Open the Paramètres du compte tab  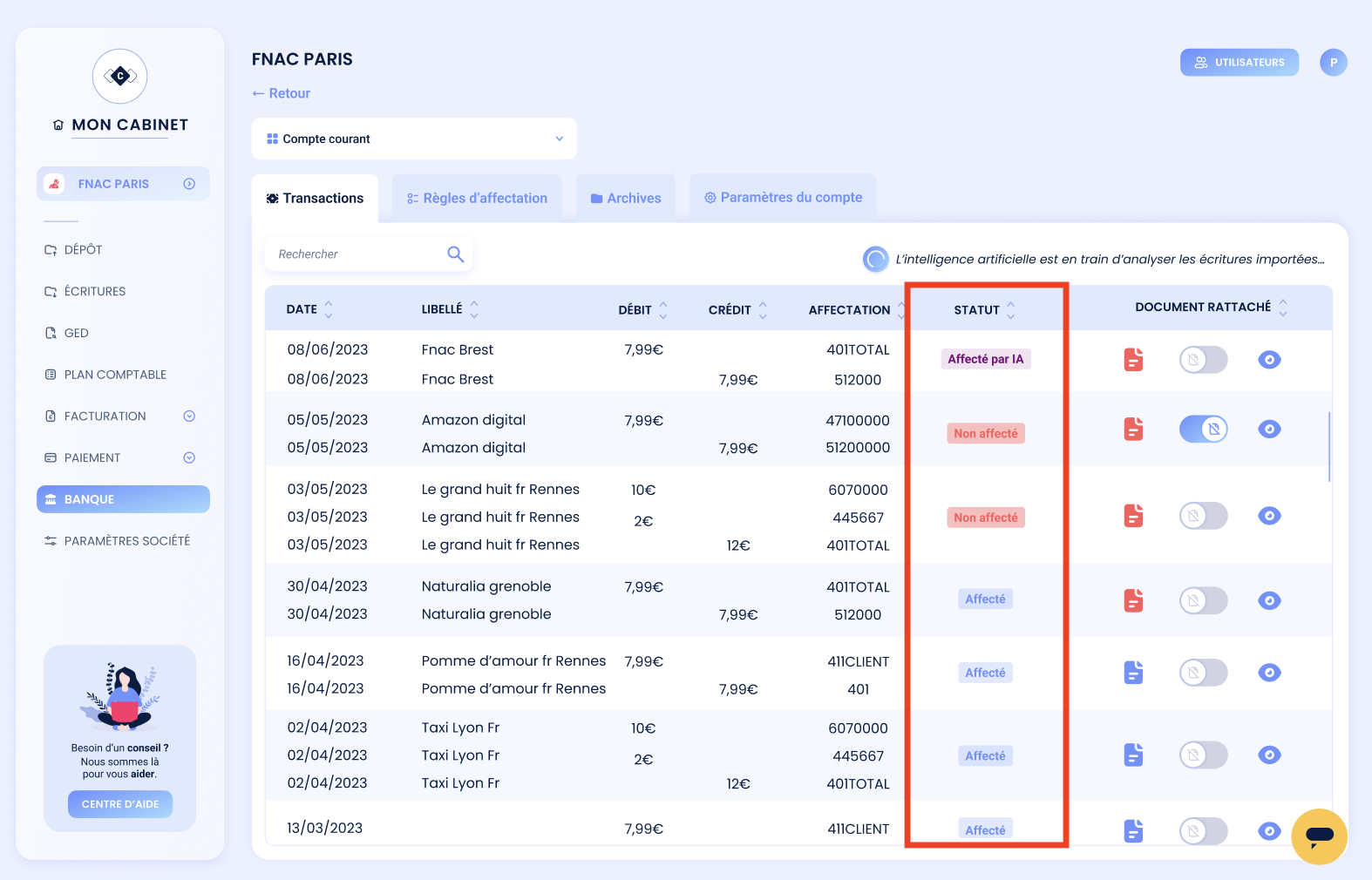click(x=783, y=198)
